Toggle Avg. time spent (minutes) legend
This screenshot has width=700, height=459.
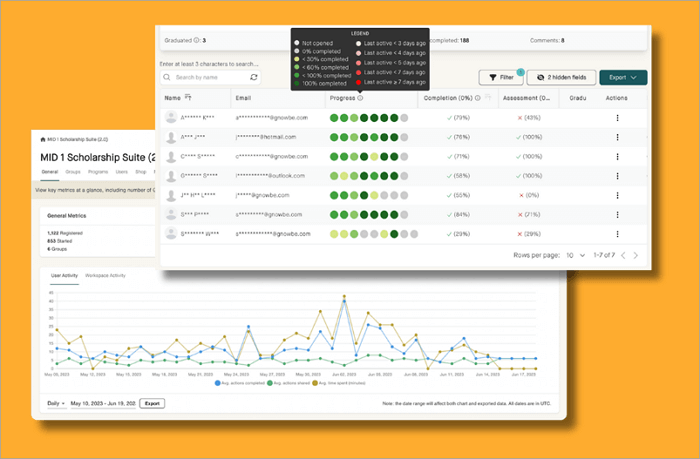[x=339, y=383]
